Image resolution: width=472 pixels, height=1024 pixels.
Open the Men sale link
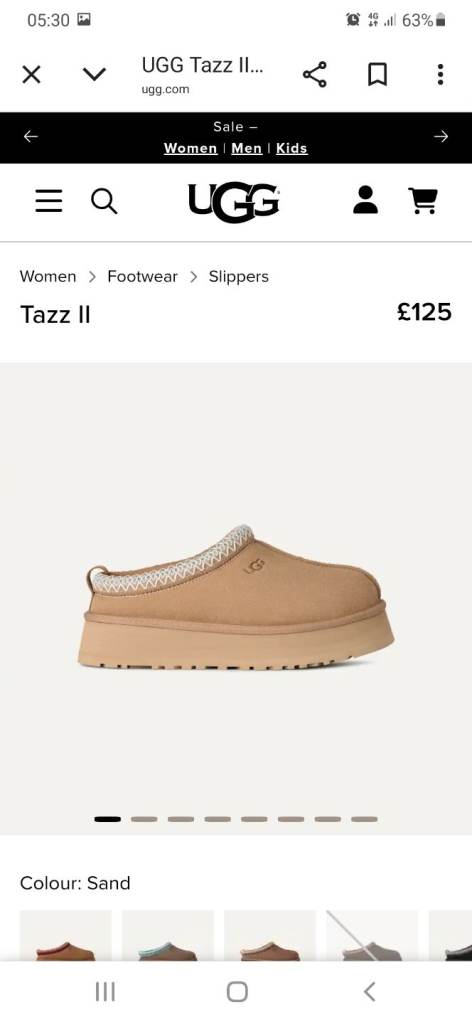(247, 148)
